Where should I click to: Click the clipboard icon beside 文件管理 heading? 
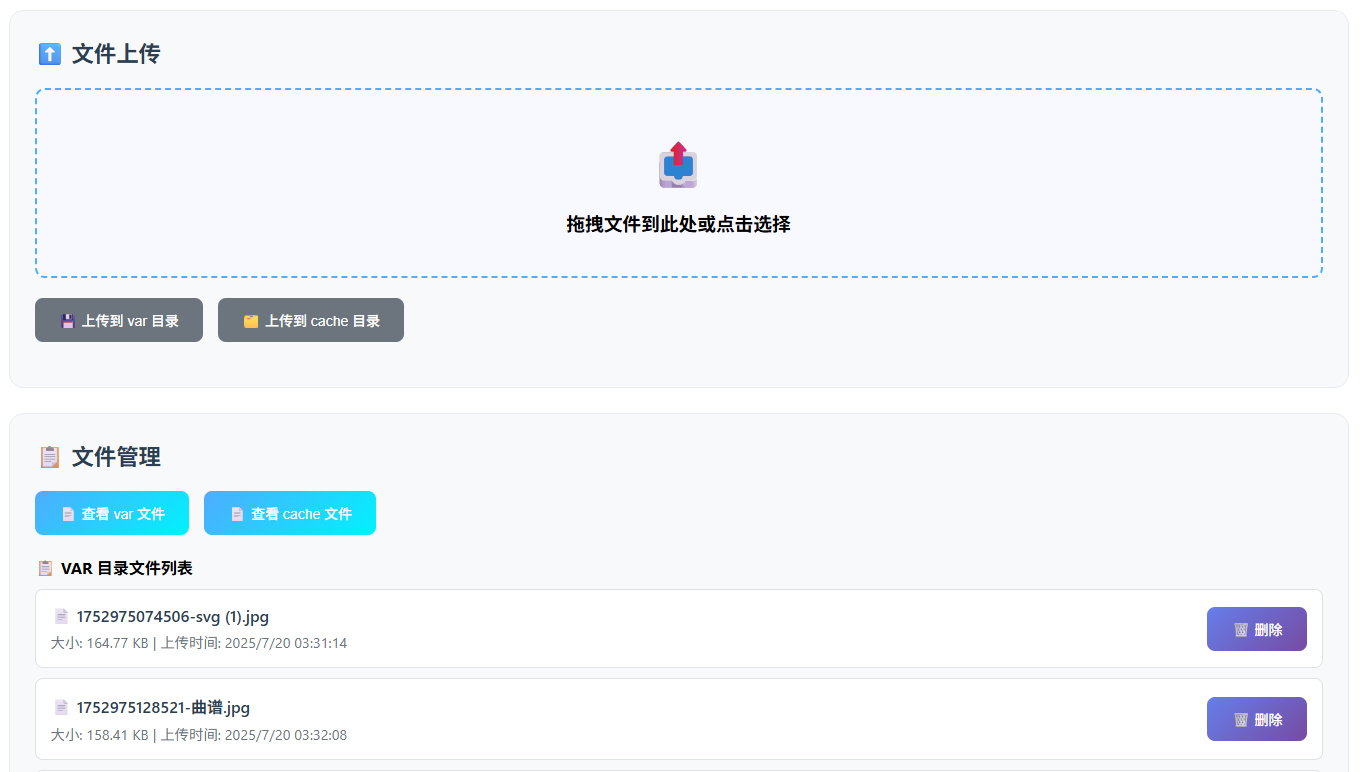50,457
